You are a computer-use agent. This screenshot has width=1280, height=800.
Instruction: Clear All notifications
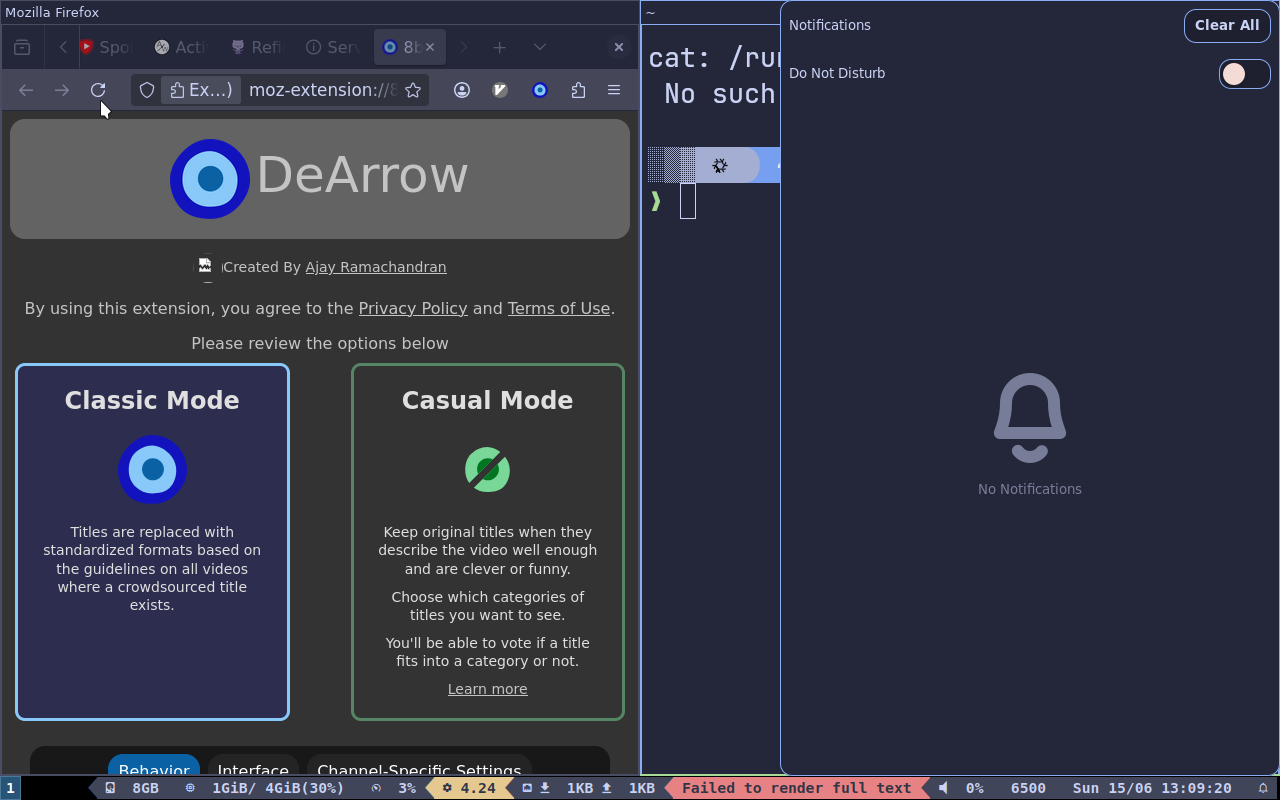pos(1227,26)
